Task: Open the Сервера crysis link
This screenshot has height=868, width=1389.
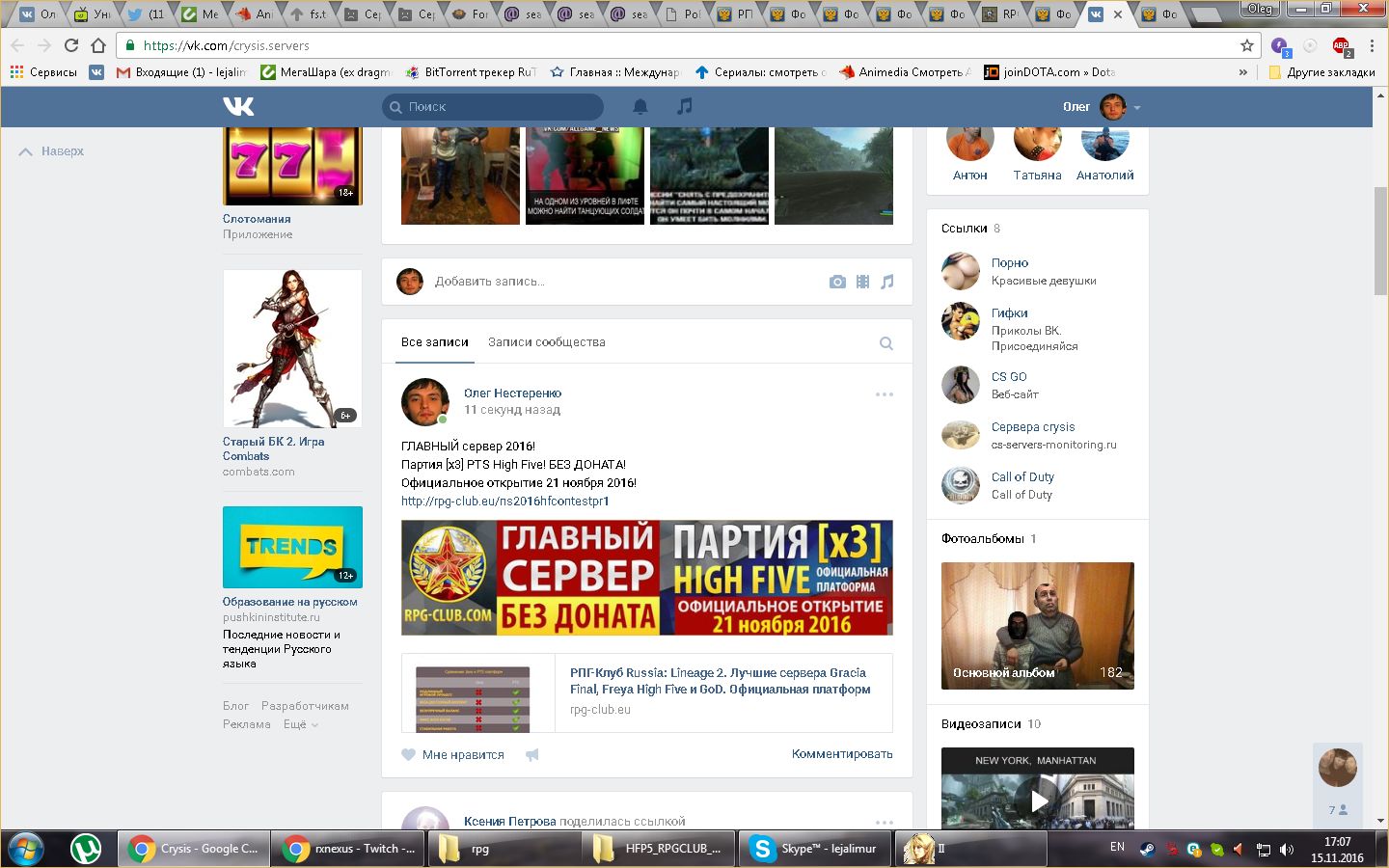Action: (x=1033, y=427)
